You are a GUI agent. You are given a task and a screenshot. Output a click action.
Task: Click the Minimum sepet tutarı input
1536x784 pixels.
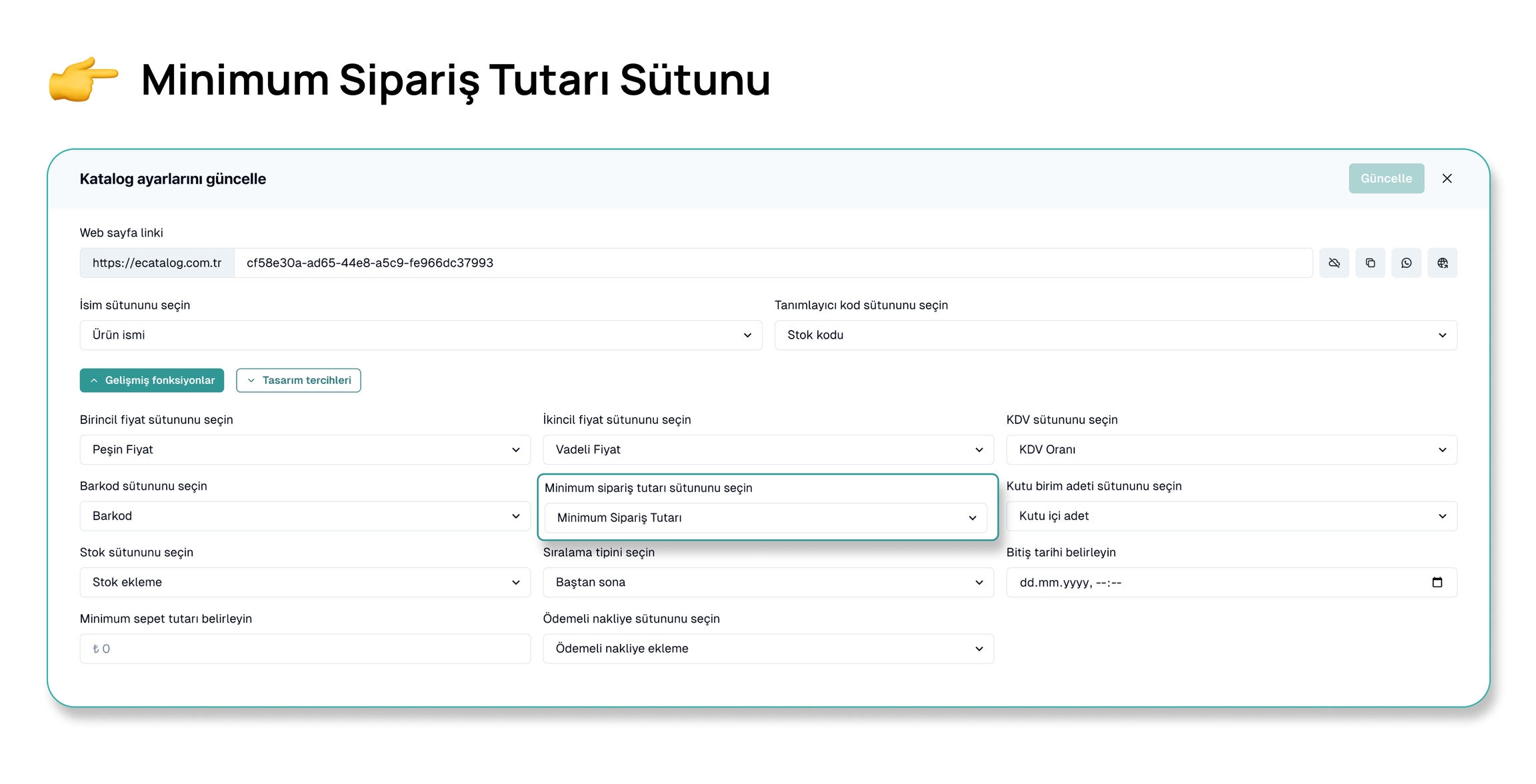pos(305,649)
